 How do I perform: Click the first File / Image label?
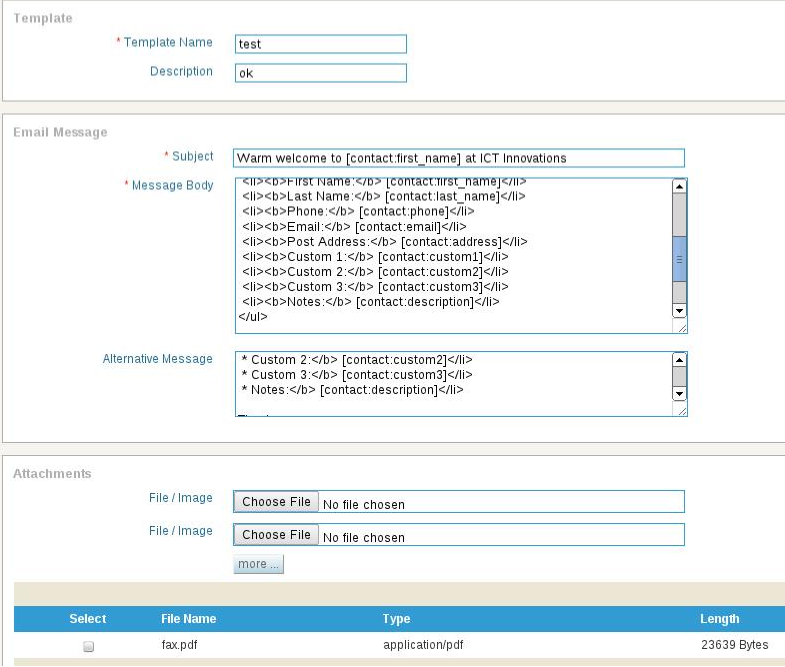coord(180,497)
